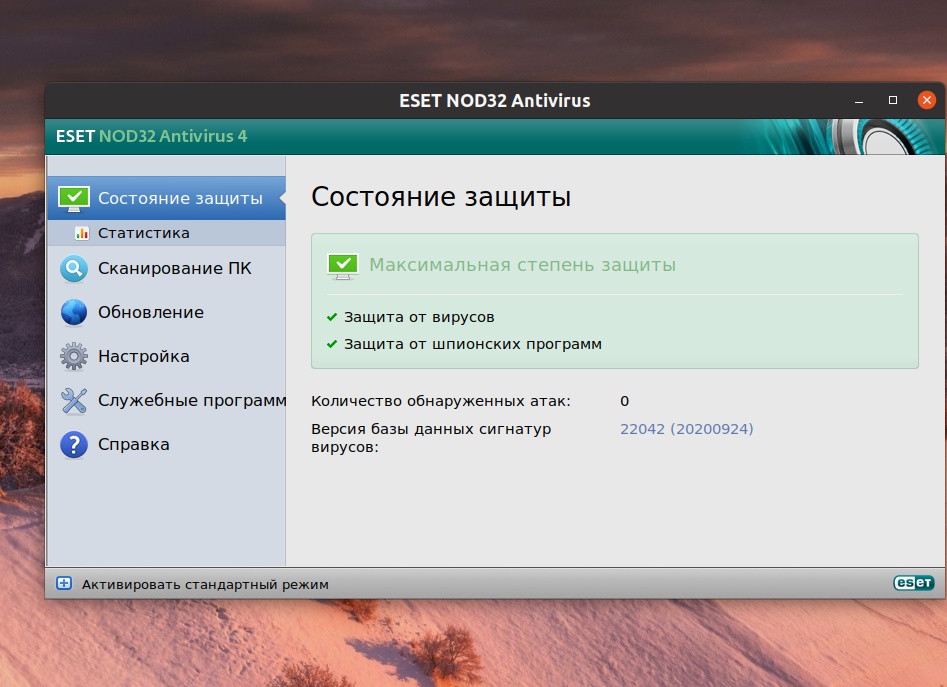Click green checkmark beside 'Защита от шпионских программ'
This screenshot has height=687, width=947.
click(332, 344)
